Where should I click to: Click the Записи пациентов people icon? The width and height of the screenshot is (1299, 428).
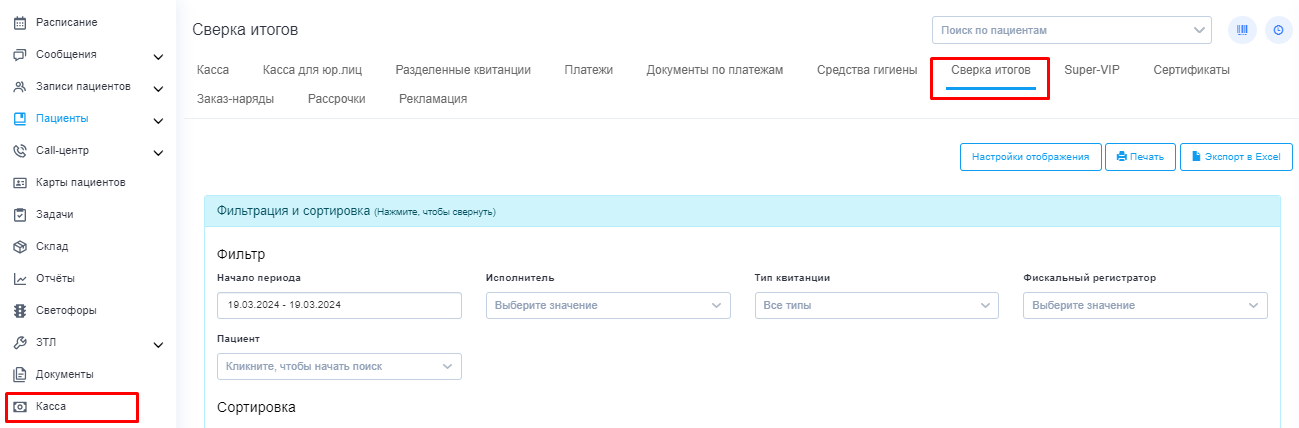point(19,87)
